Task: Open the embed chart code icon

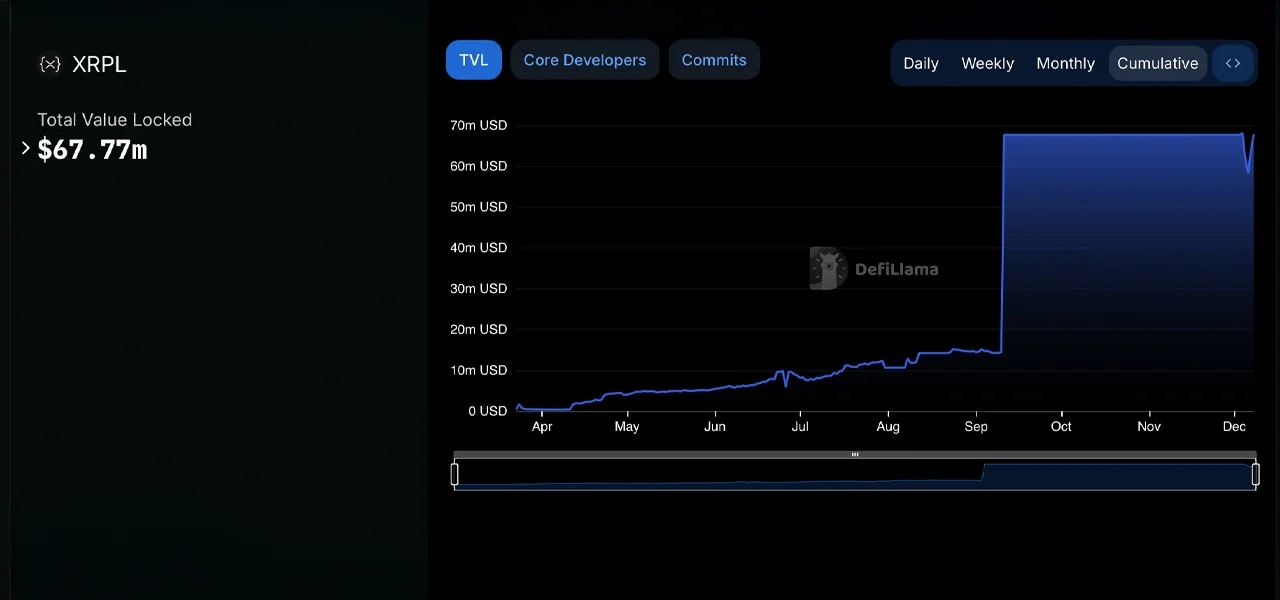Action: coord(1233,63)
